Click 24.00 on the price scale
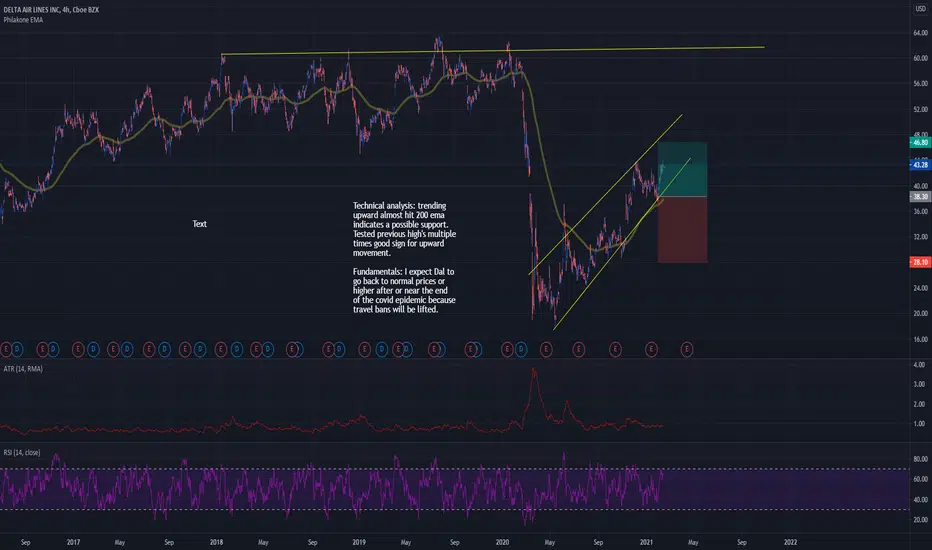 [x=920, y=288]
